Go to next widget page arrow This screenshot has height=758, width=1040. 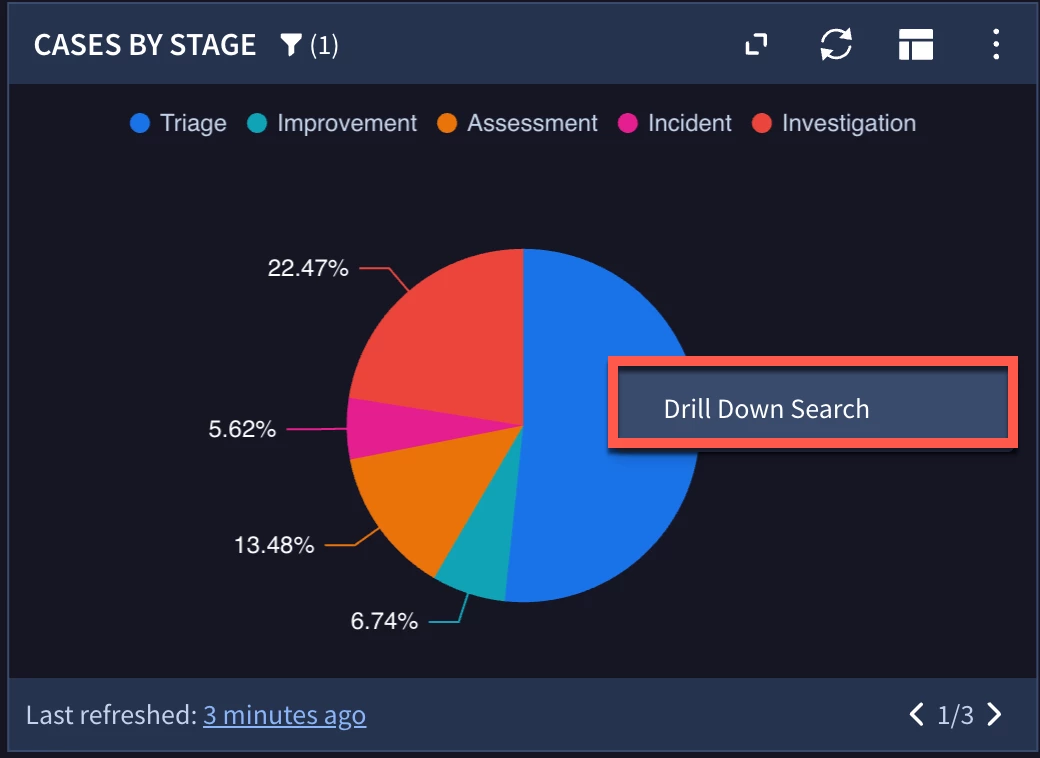[x=994, y=714]
